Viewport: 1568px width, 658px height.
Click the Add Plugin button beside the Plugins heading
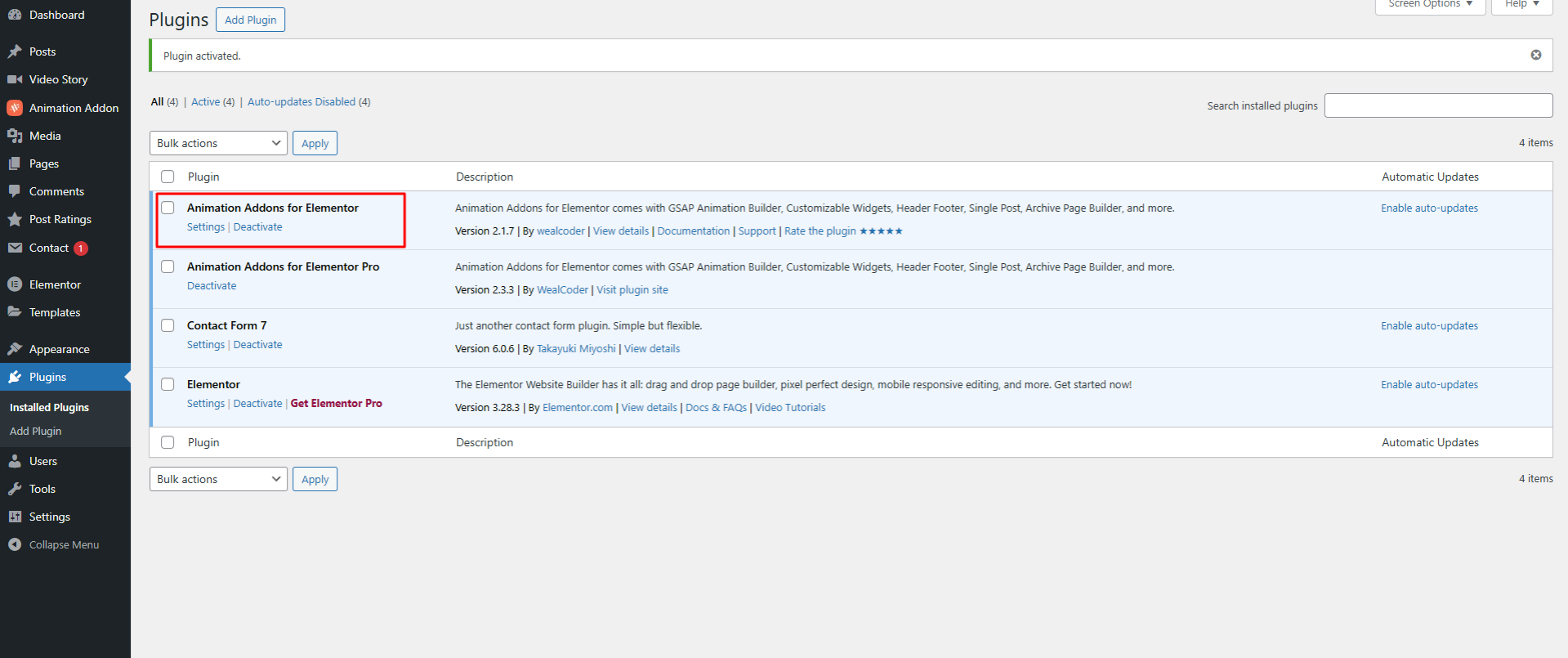(250, 20)
